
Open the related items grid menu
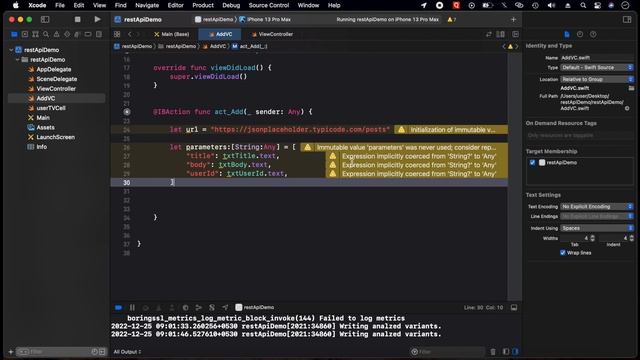pyautogui.click(x=117, y=34)
